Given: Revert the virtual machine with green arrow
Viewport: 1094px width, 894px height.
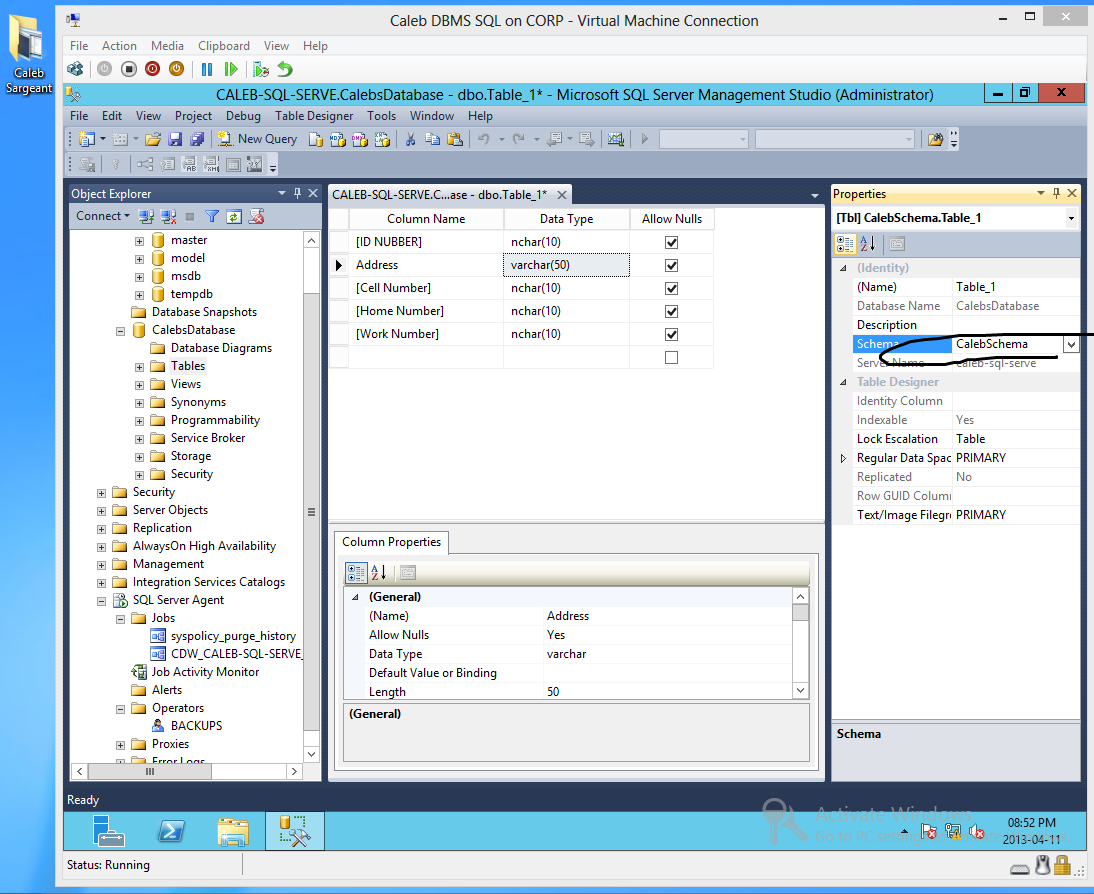Looking at the screenshot, I should 285,69.
